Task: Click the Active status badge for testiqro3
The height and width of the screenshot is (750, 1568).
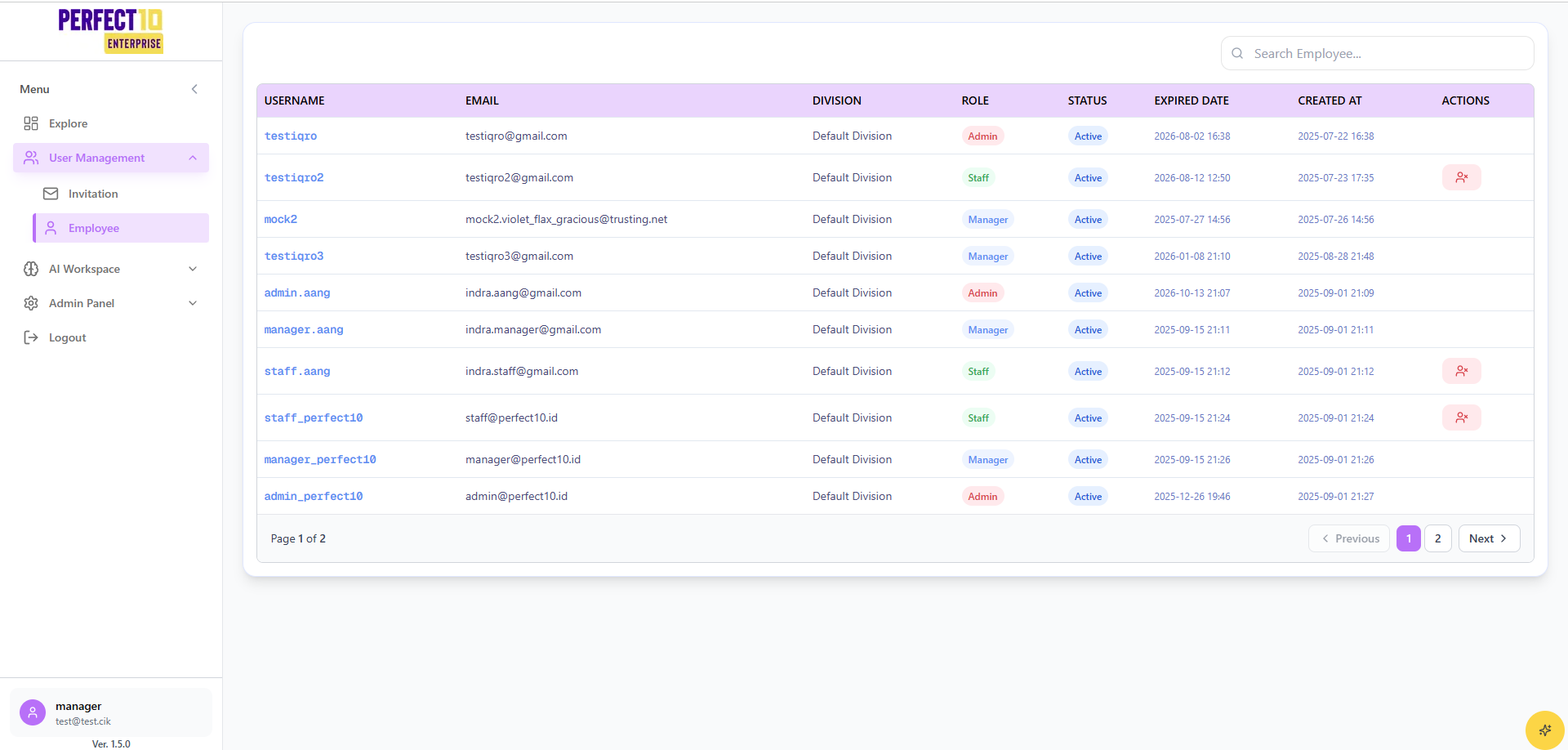Action: [x=1088, y=256]
